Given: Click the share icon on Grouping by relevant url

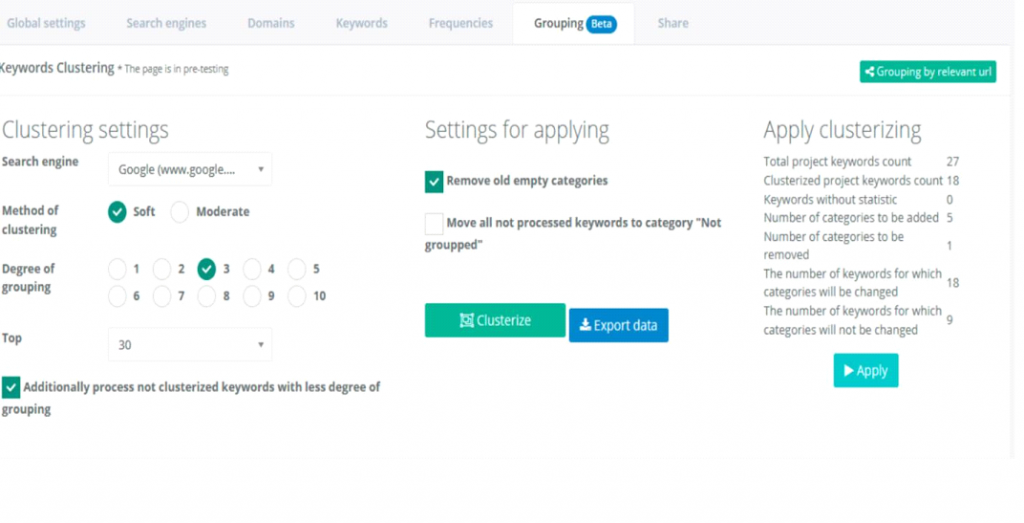Looking at the screenshot, I should point(870,72).
